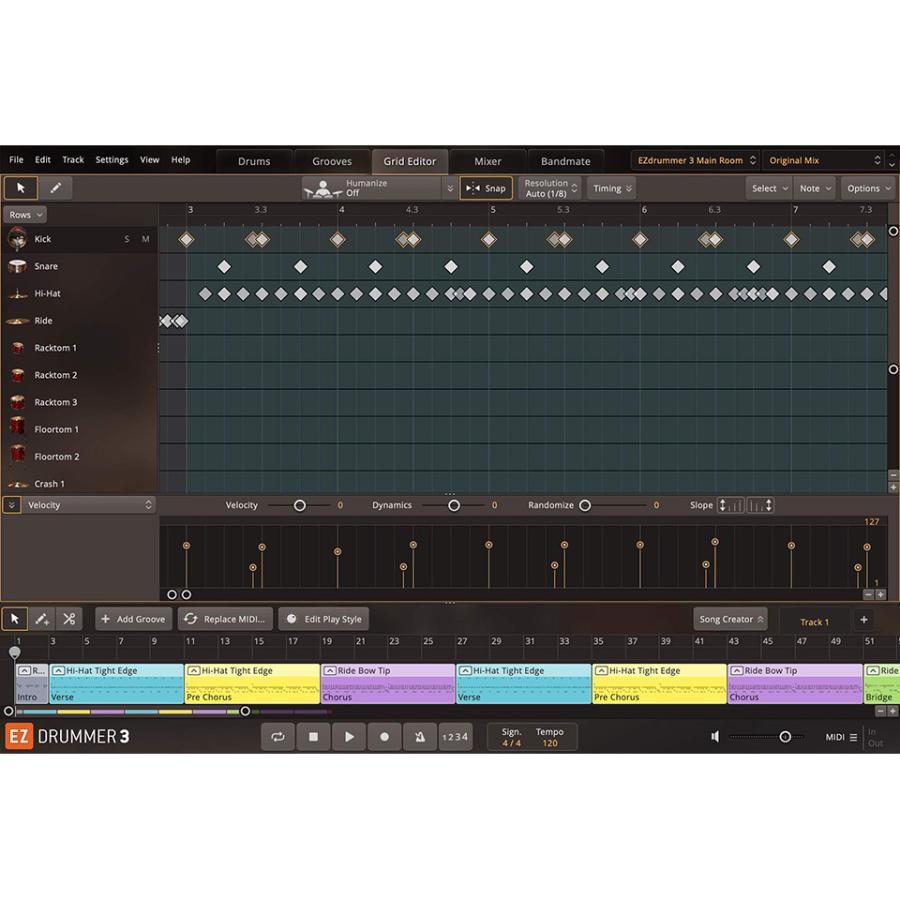Click the Edit Play Style button

[323, 619]
